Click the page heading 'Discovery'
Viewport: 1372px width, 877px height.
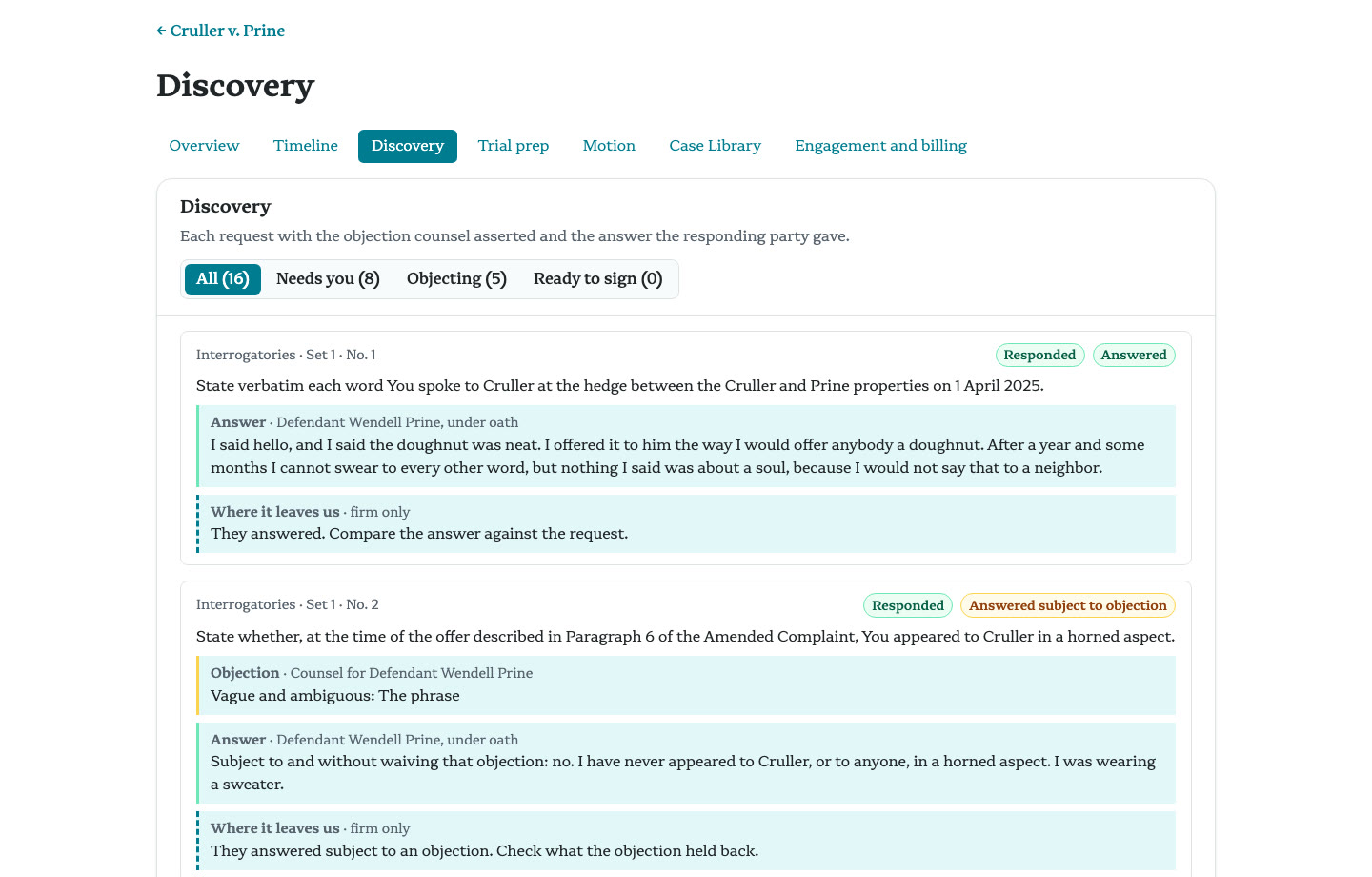pos(235,85)
